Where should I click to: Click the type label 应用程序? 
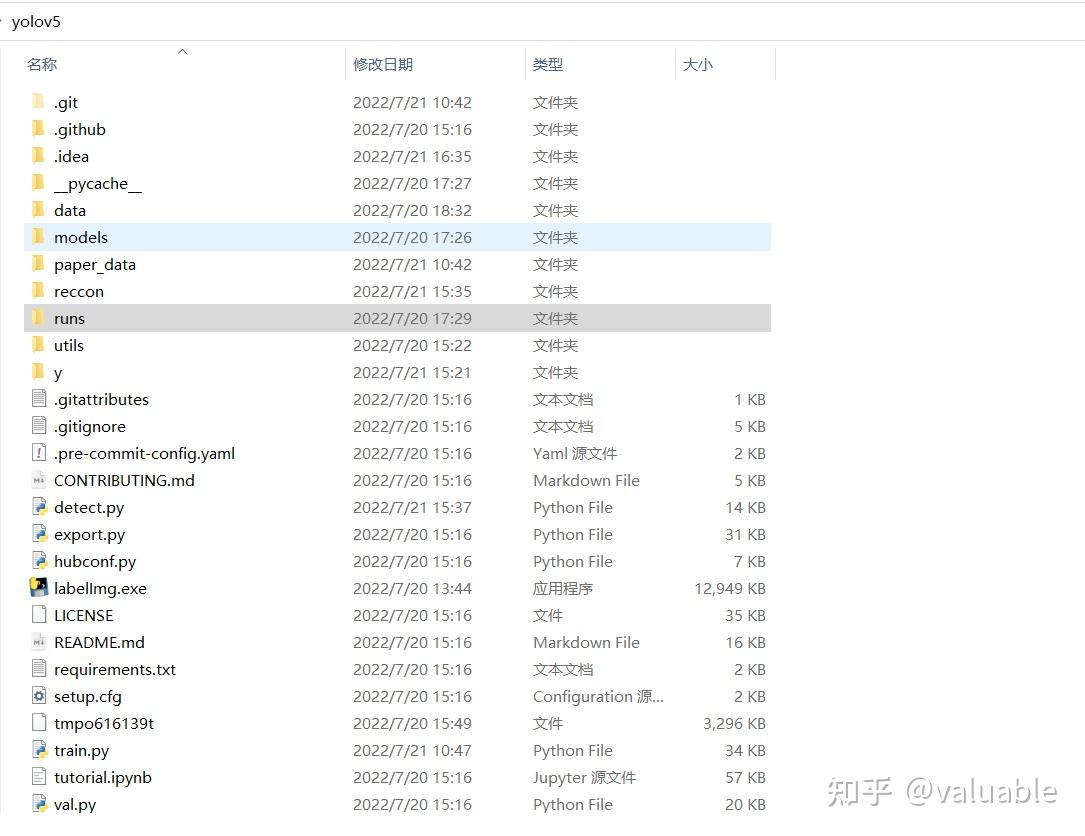tap(563, 588)
